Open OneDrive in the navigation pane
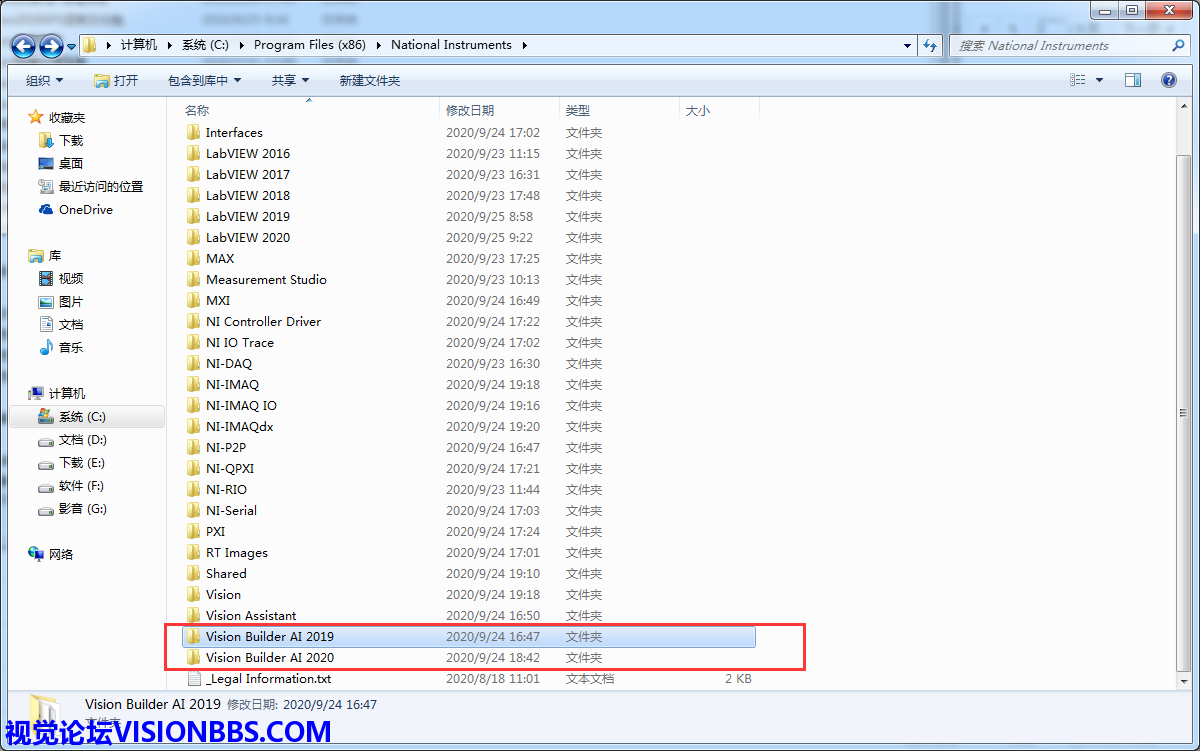Viewport: 1200px width, 751px height. [86, 209]
